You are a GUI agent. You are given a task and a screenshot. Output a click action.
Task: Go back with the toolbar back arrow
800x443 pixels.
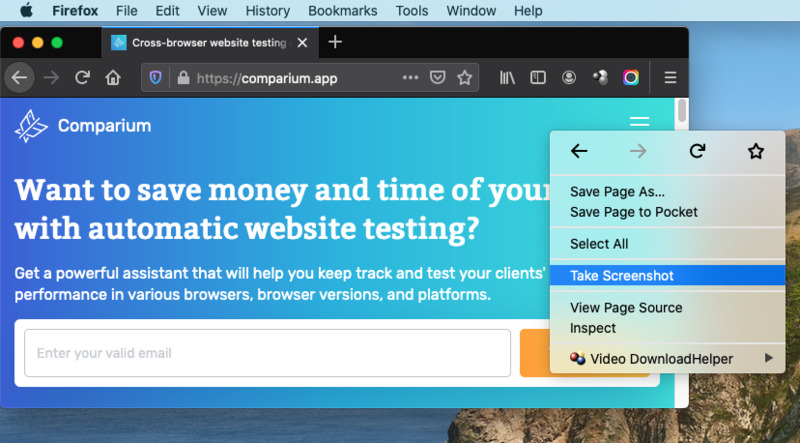19,78
